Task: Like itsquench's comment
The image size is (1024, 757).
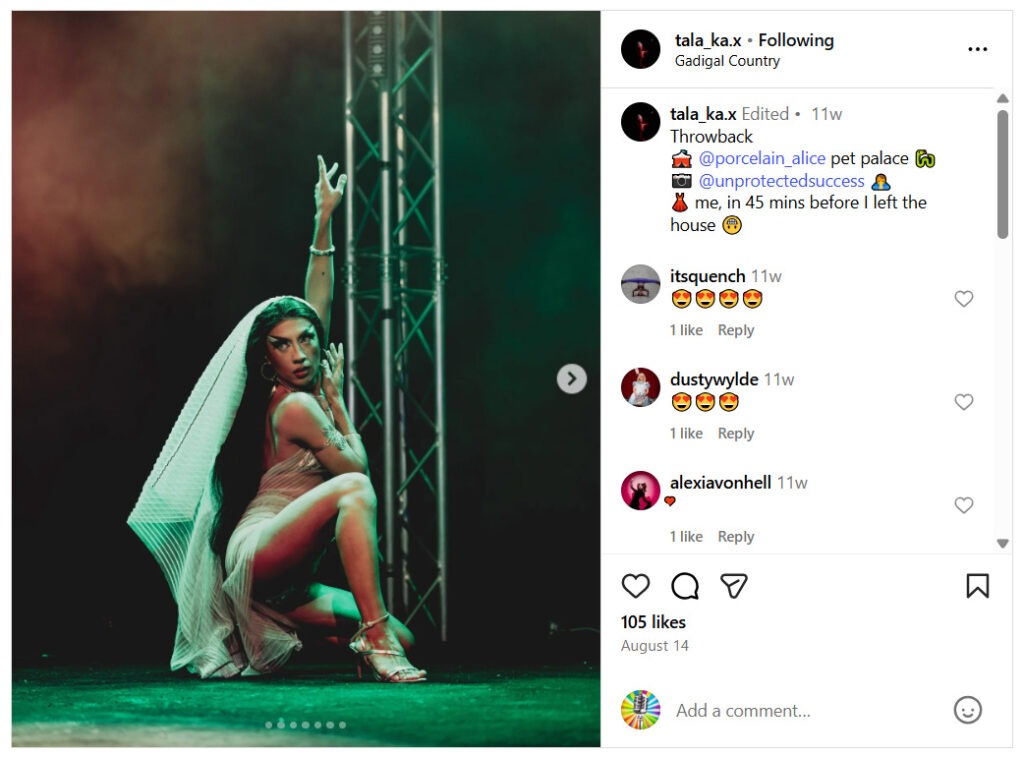Action: [x=964, y=299]
